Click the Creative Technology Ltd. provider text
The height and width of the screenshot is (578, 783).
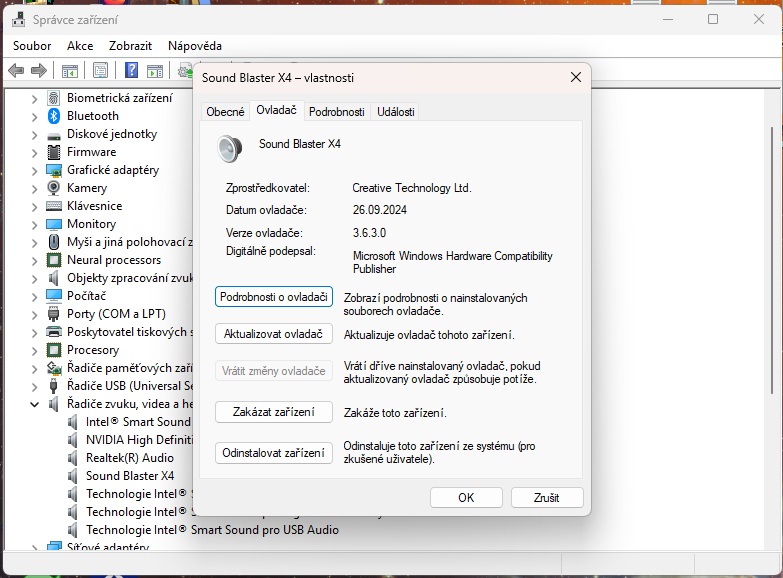click(412, 188)
